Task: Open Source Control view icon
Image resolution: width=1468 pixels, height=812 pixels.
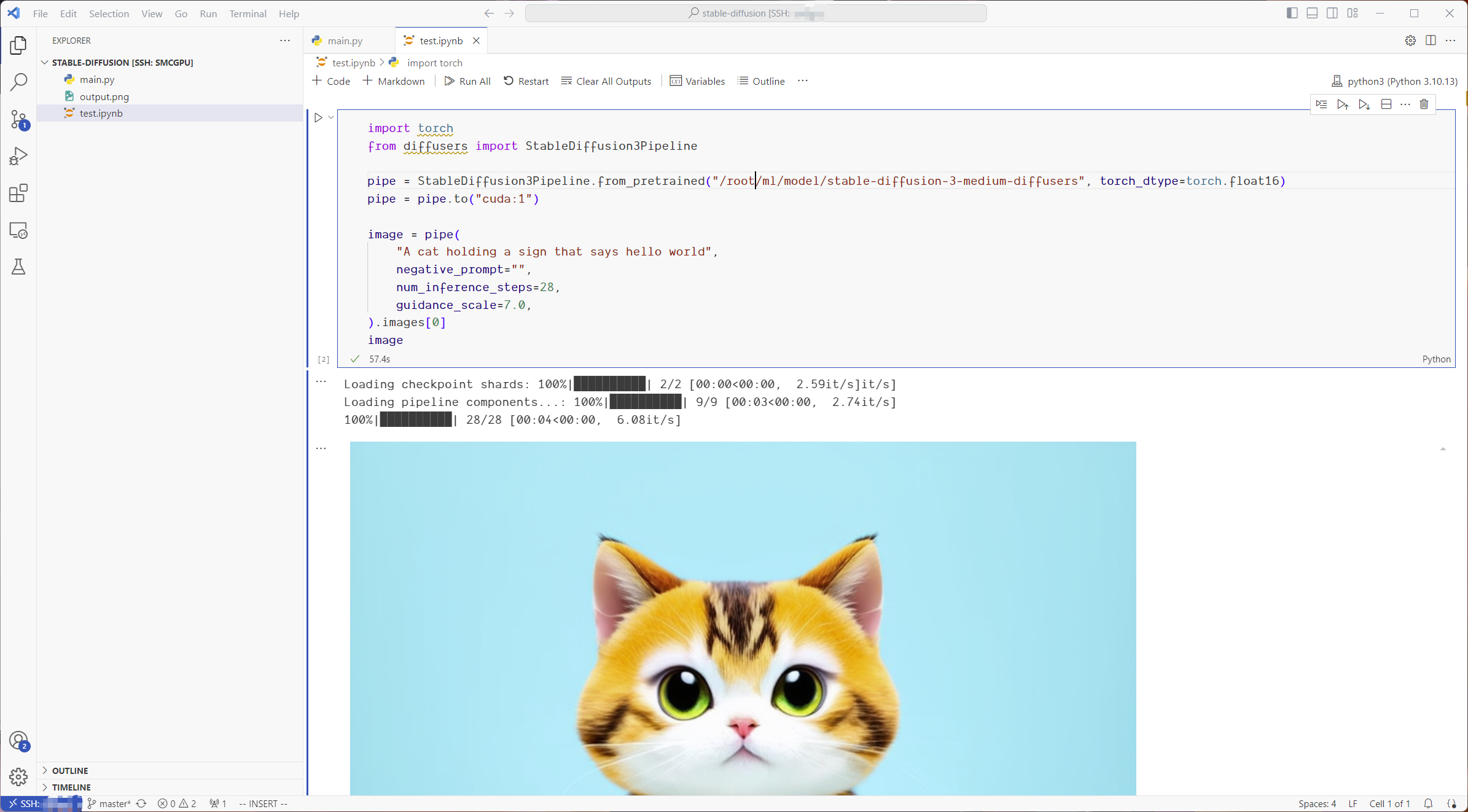Action: 18,119
